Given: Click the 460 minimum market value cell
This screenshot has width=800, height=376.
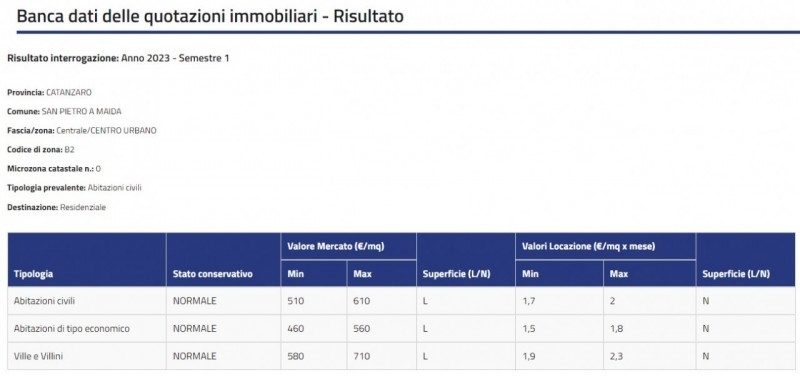Looking at the screenshot, I should [314, 329].
